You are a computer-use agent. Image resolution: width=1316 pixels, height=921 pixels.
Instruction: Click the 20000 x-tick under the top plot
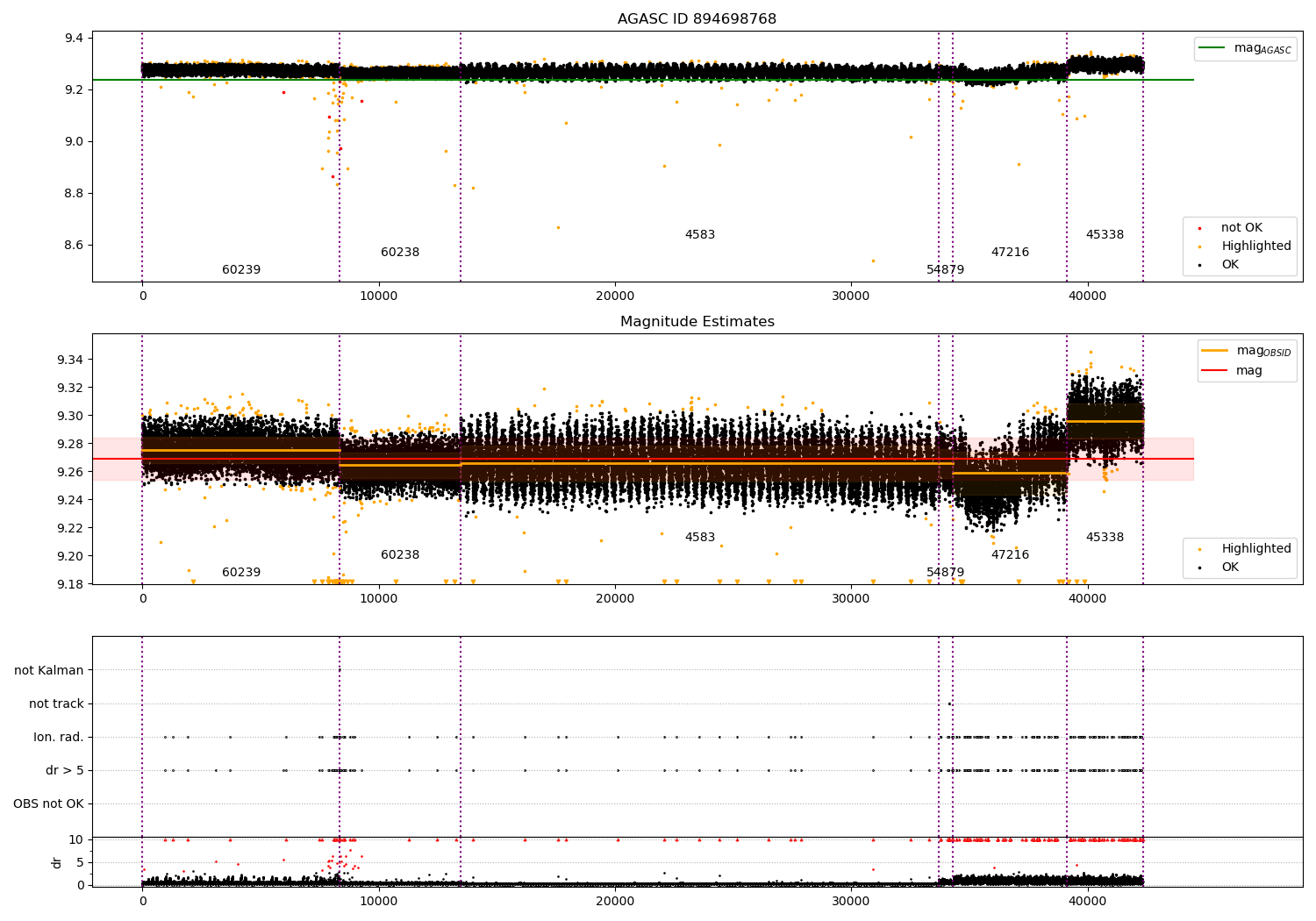(615, 296)
